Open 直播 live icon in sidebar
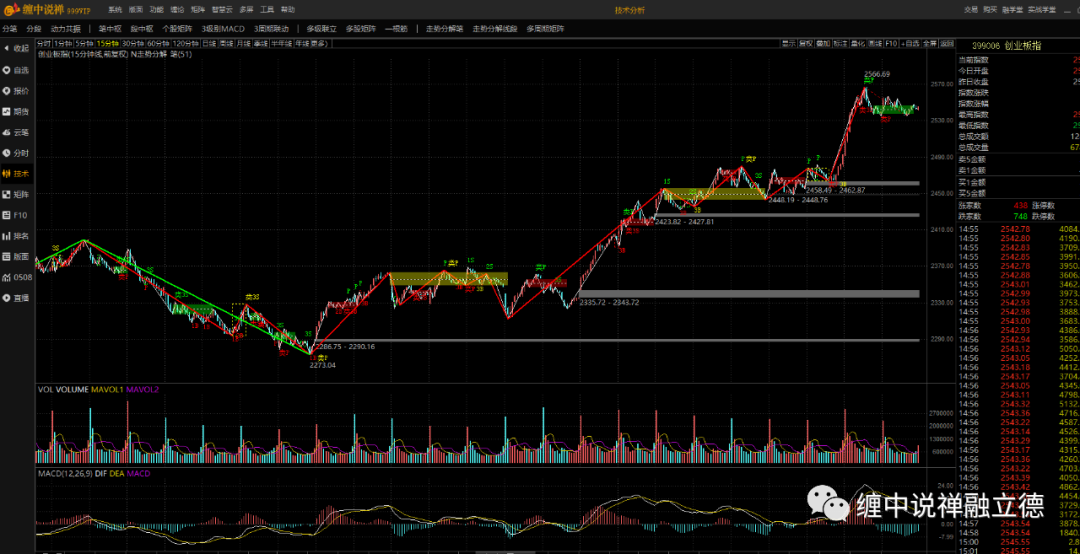This screenshot has height=554, width=1080. (x=17, y=298)
